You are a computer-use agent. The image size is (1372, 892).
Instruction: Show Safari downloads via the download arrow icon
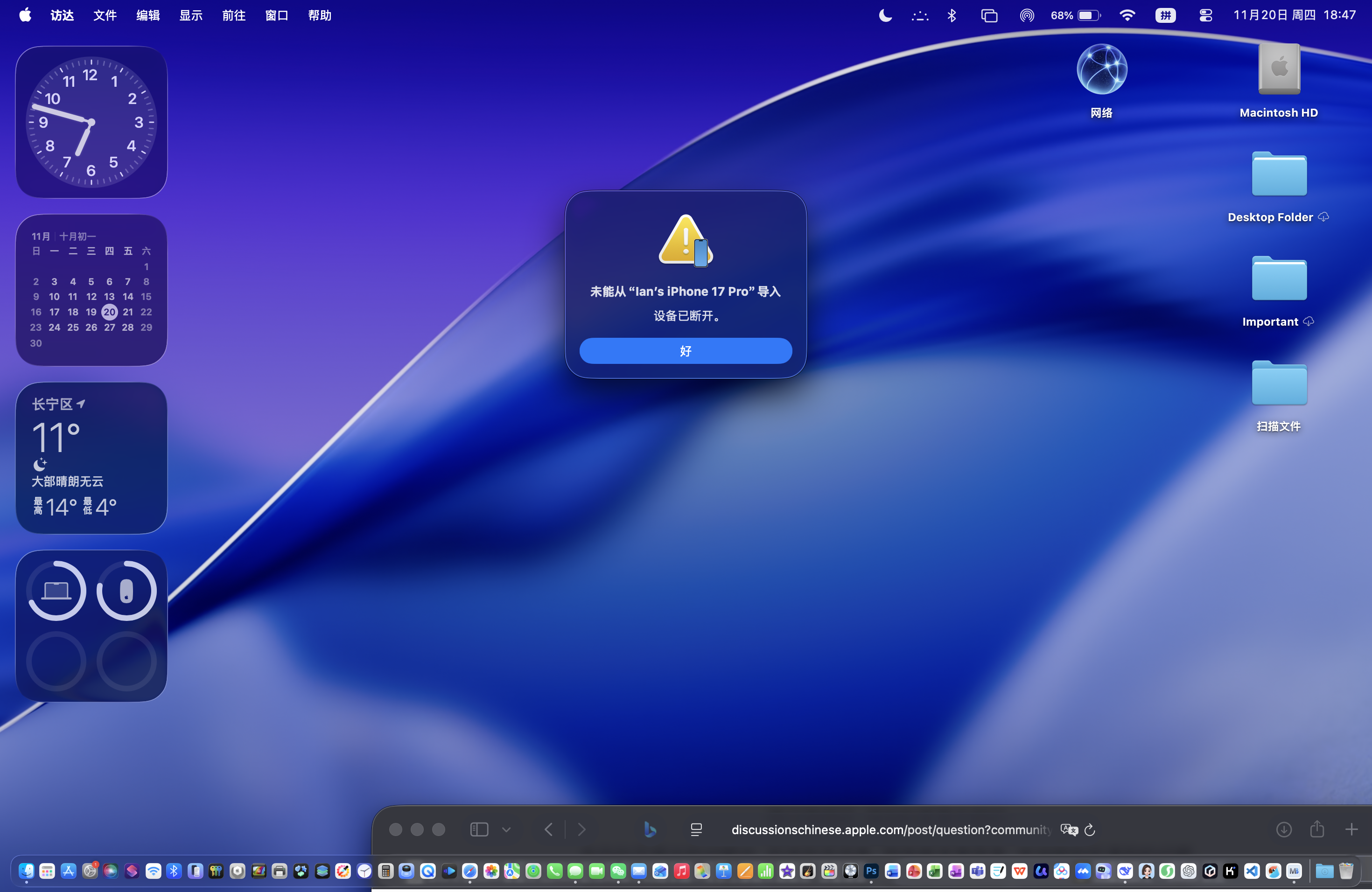coord(1283,830)
